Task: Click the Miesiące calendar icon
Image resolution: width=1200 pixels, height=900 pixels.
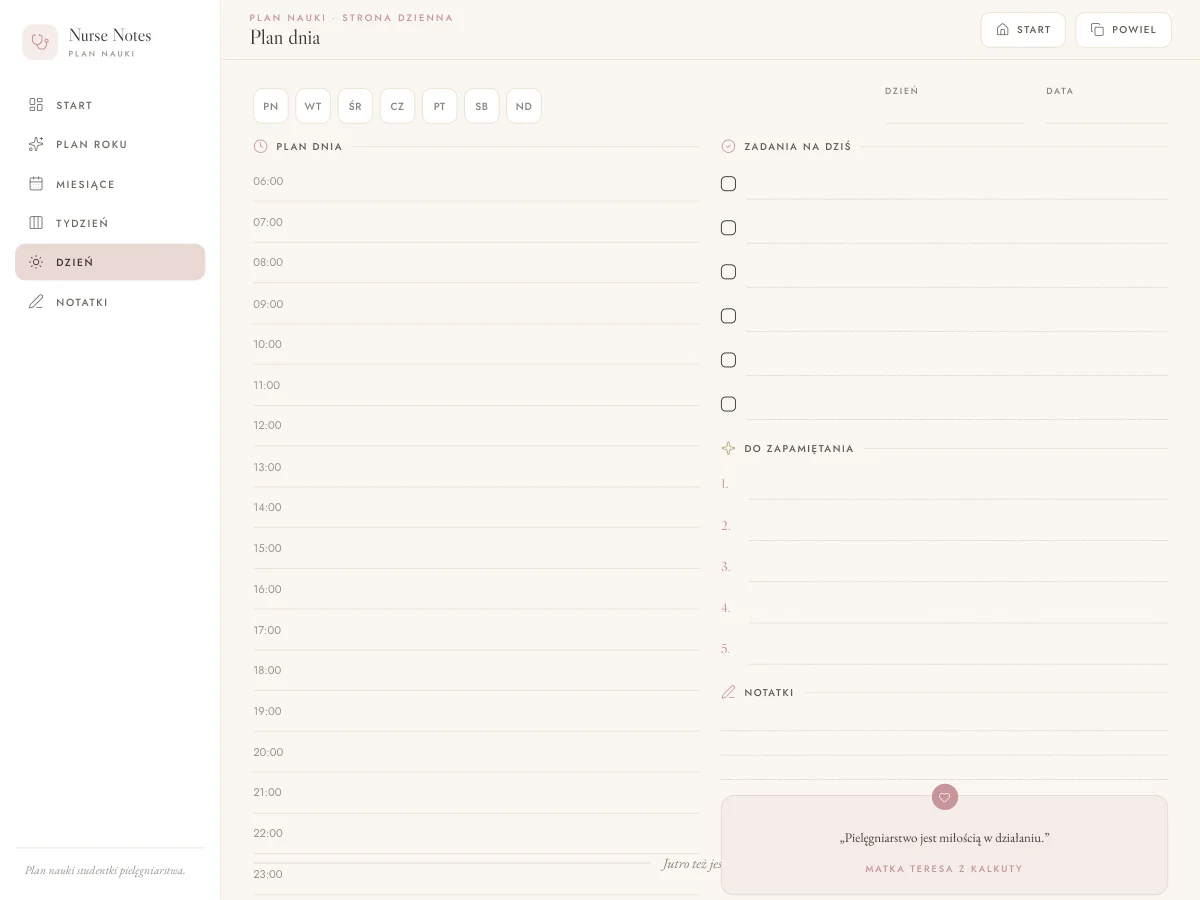Action: click(36, 184)
